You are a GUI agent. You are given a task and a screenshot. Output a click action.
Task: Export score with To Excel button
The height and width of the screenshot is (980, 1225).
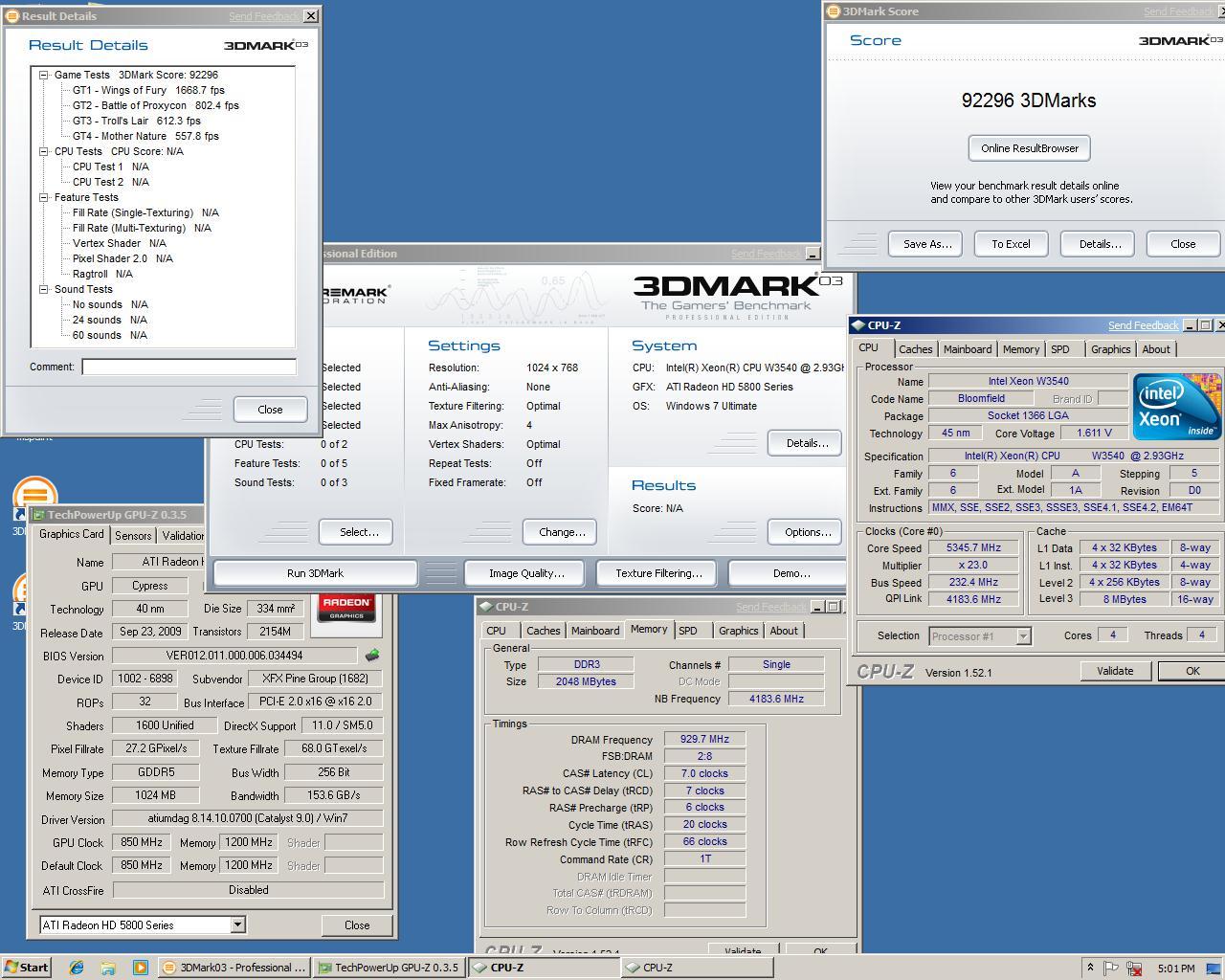pos(1010,244)
